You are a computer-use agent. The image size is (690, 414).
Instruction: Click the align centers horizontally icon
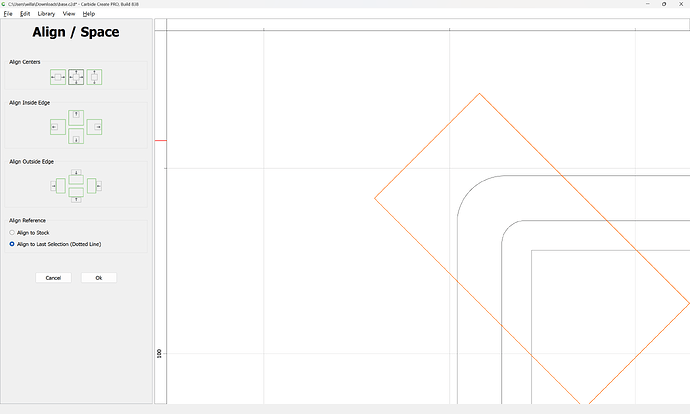coord(58,77)
